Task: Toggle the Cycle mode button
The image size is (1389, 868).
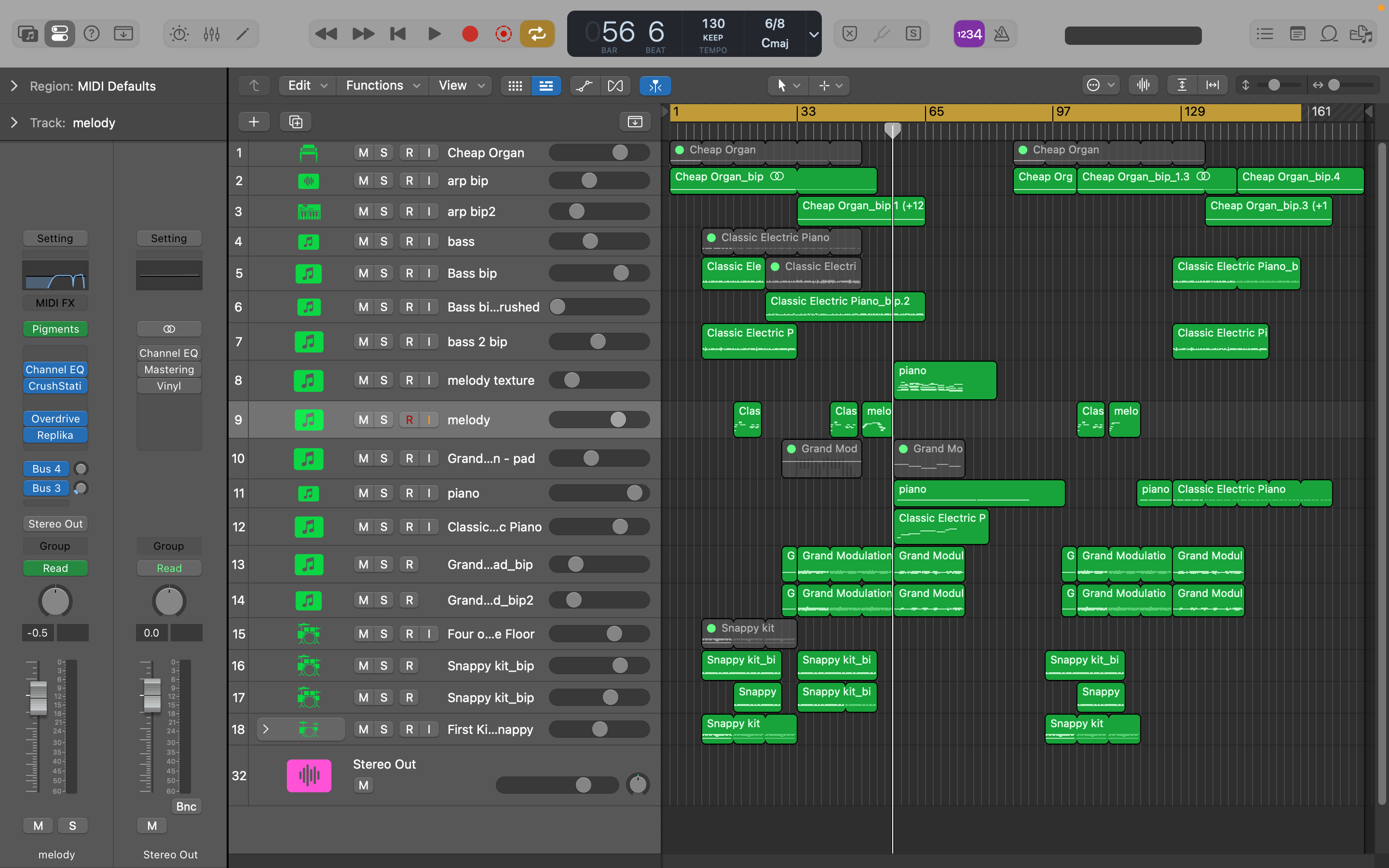Action: click(x=537, y=34)
